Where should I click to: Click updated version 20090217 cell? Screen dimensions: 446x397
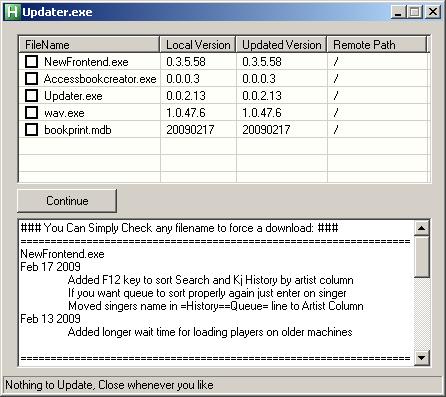[266, 130]
